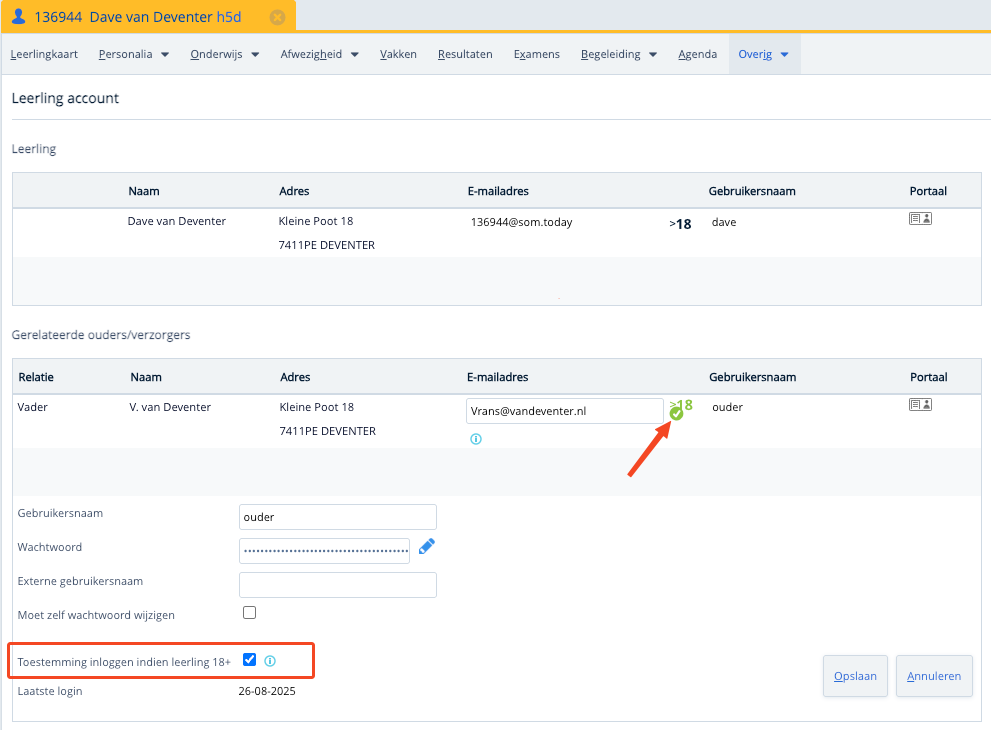Expand the Afwezigheid menu
991x730 pixels.
coord(319,54)
